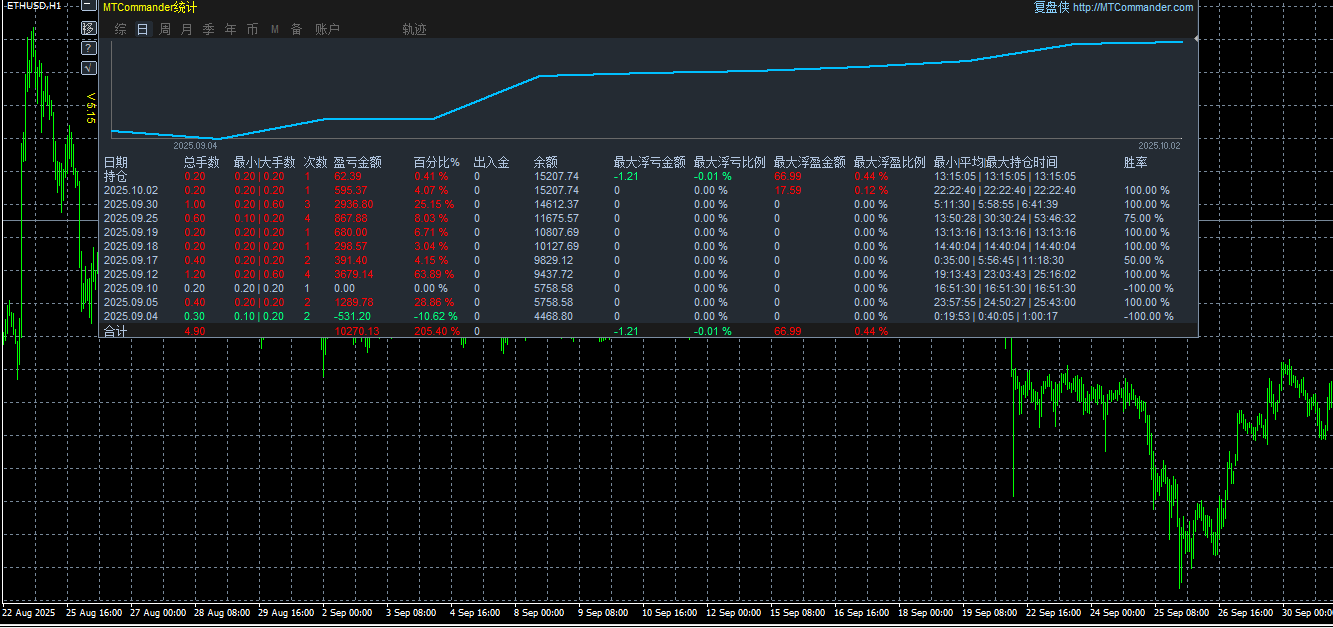Select the 2025.10.02 row date

pos(131,190)
